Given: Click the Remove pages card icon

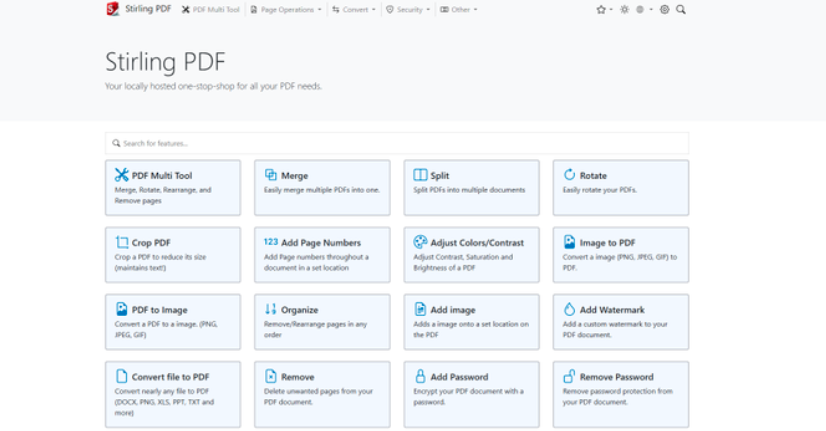Looking at the screenshot, I should (x=271, y=376).
